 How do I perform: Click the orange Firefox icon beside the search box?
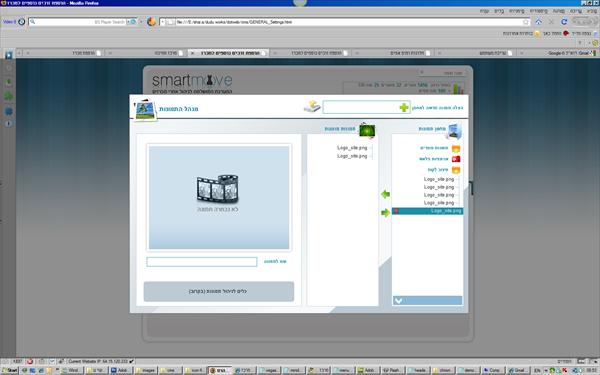tap(152, 22)
